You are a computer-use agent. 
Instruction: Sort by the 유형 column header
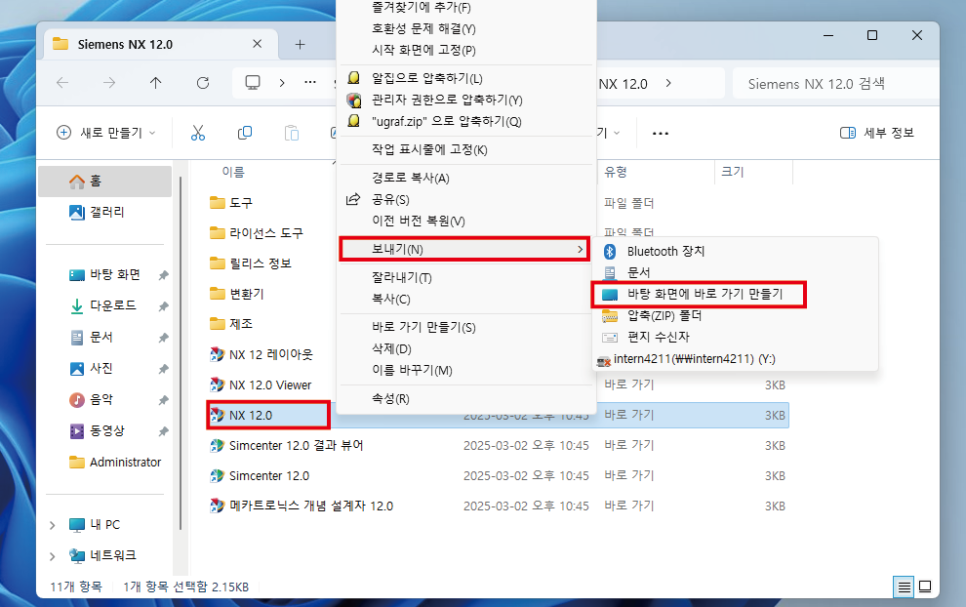[615, 172]
